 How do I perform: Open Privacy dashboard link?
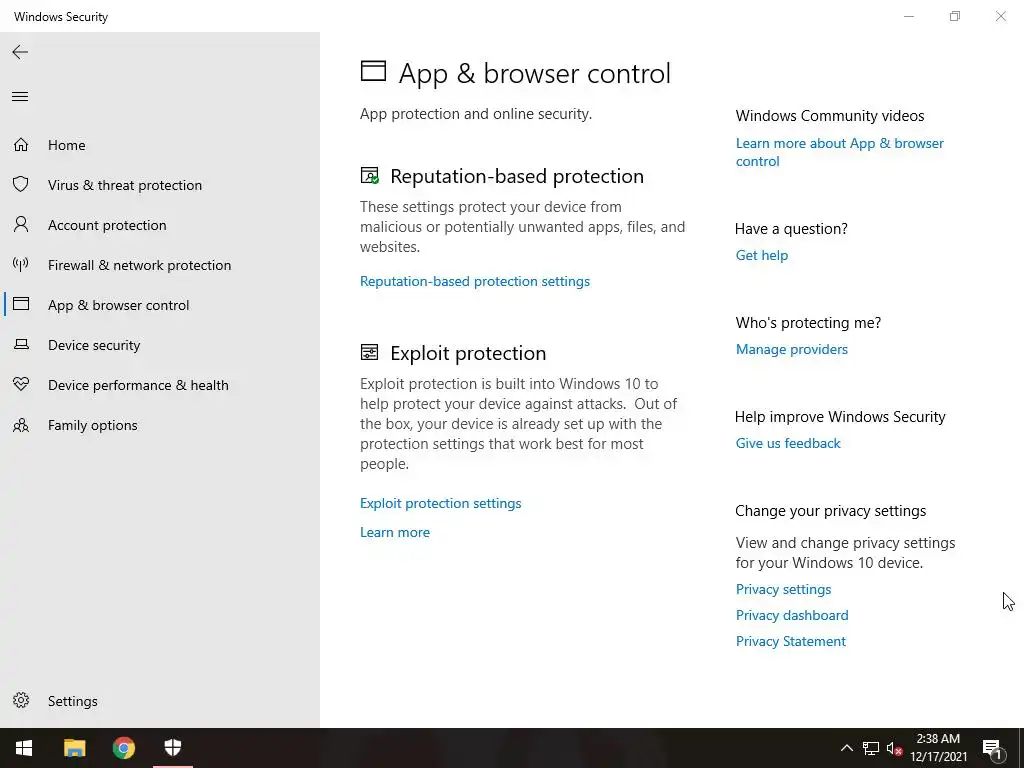point(792,615)
